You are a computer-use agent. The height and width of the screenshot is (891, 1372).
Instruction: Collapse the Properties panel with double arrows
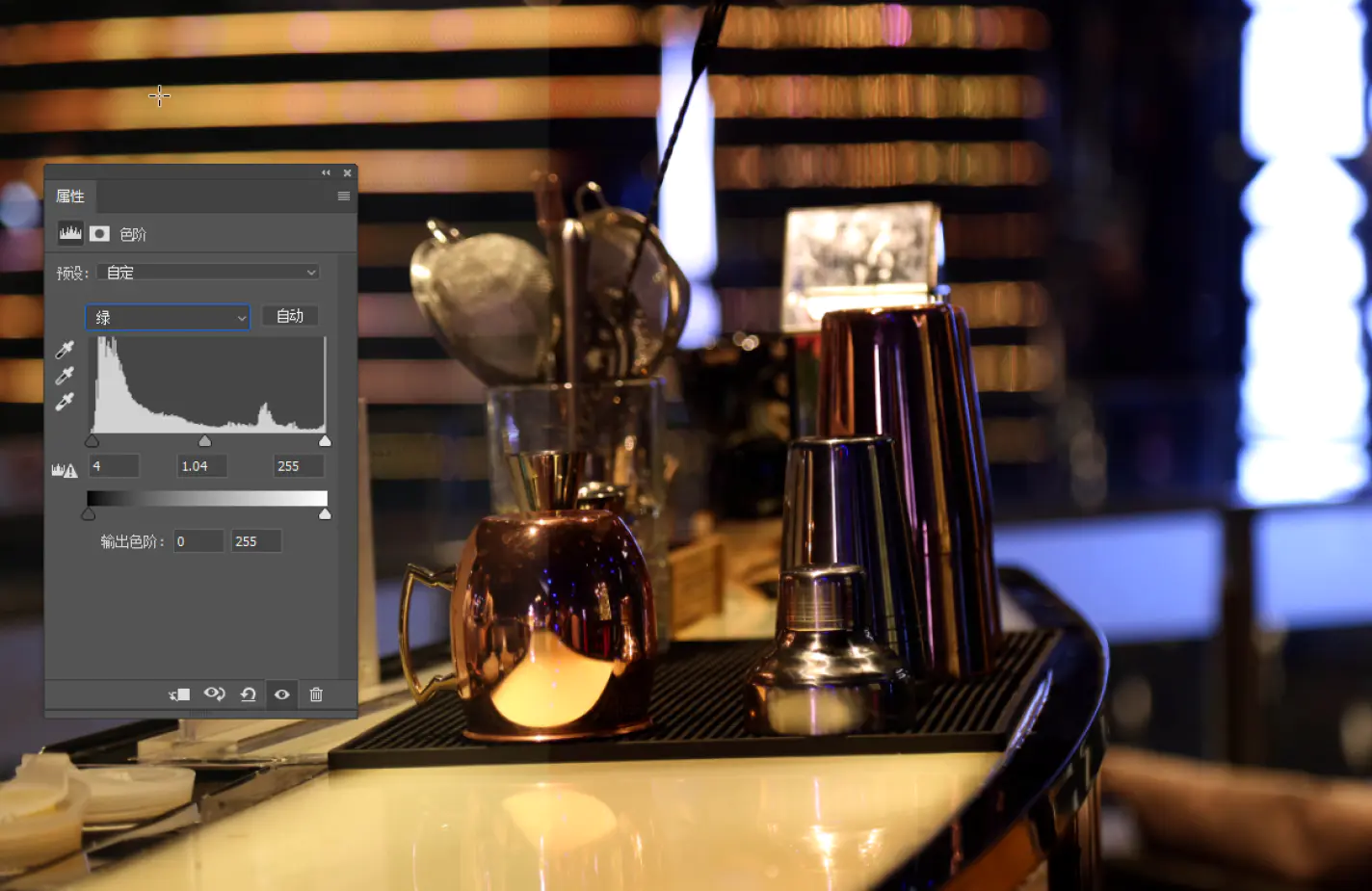tap(326, 173)
